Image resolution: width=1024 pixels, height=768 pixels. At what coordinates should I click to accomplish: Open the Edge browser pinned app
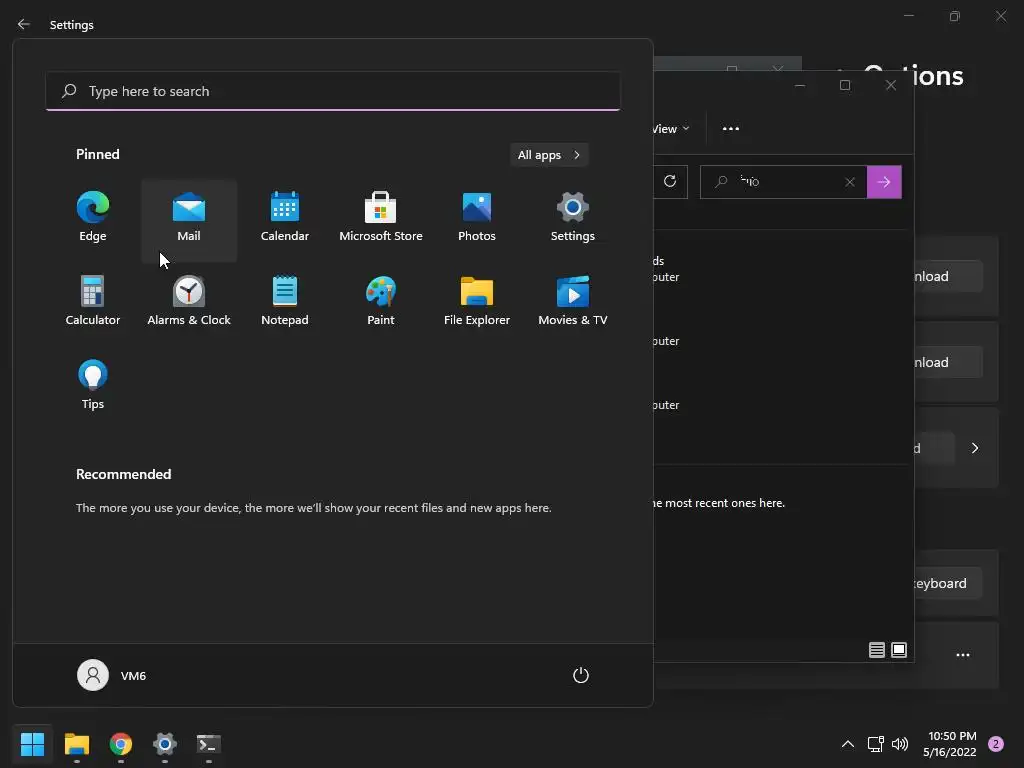click(x=93, y=217)
